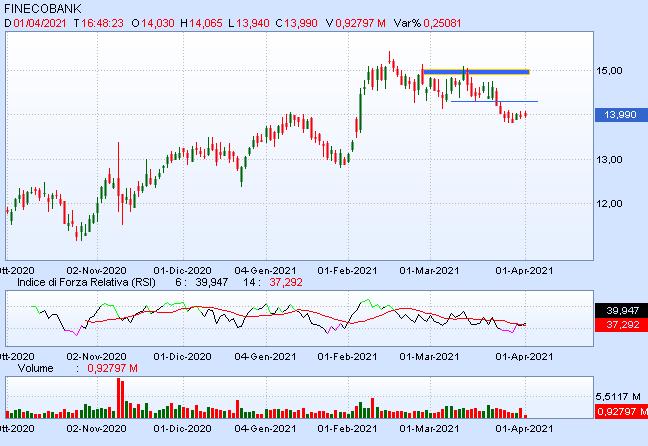The height and width of the screenshot is (446, 648).
Task: Click the 01-Apr-2021 label under price chart
Action: 524,271
